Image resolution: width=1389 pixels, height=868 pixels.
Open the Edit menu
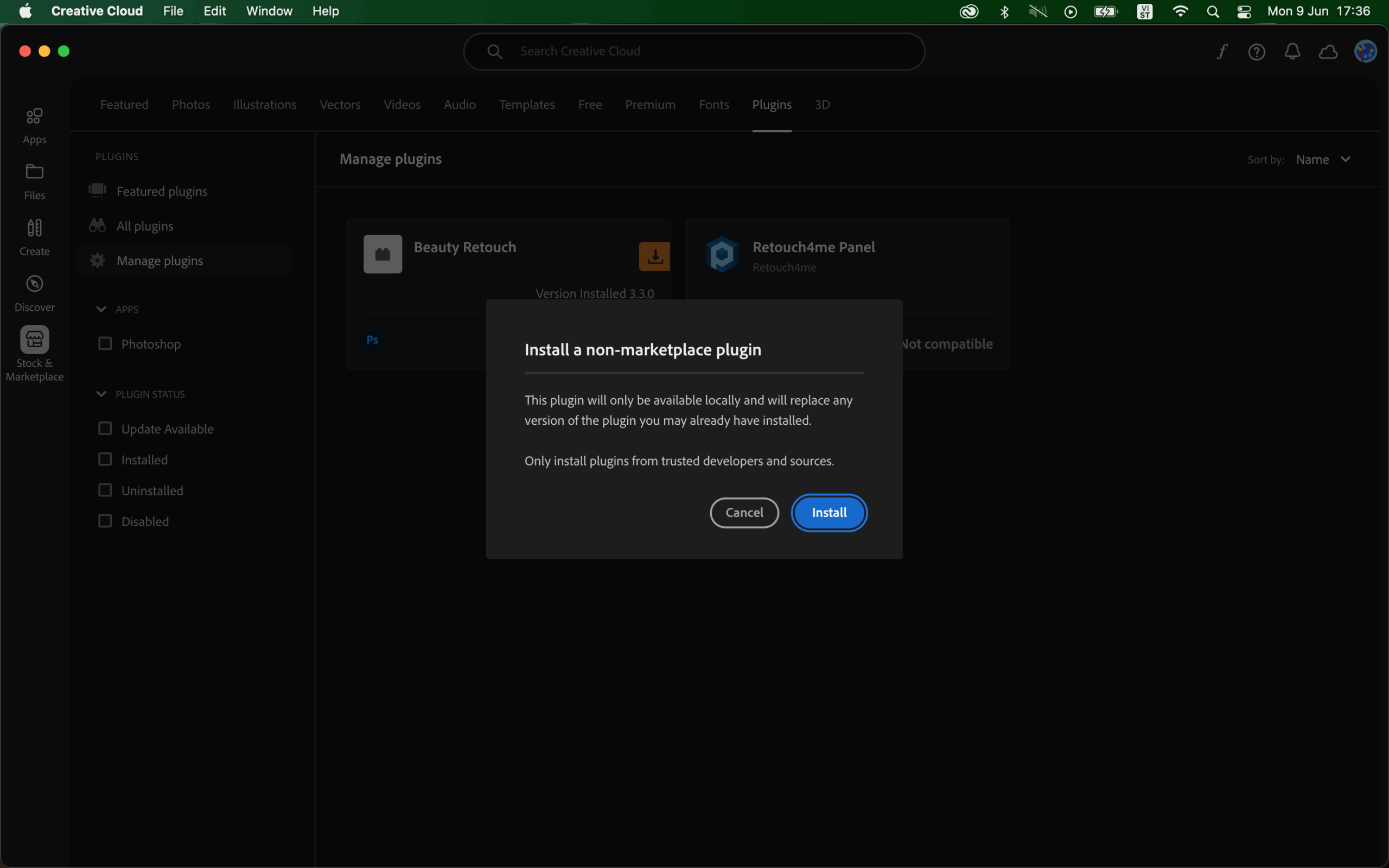pyautogui.click(x=215, y=11)
